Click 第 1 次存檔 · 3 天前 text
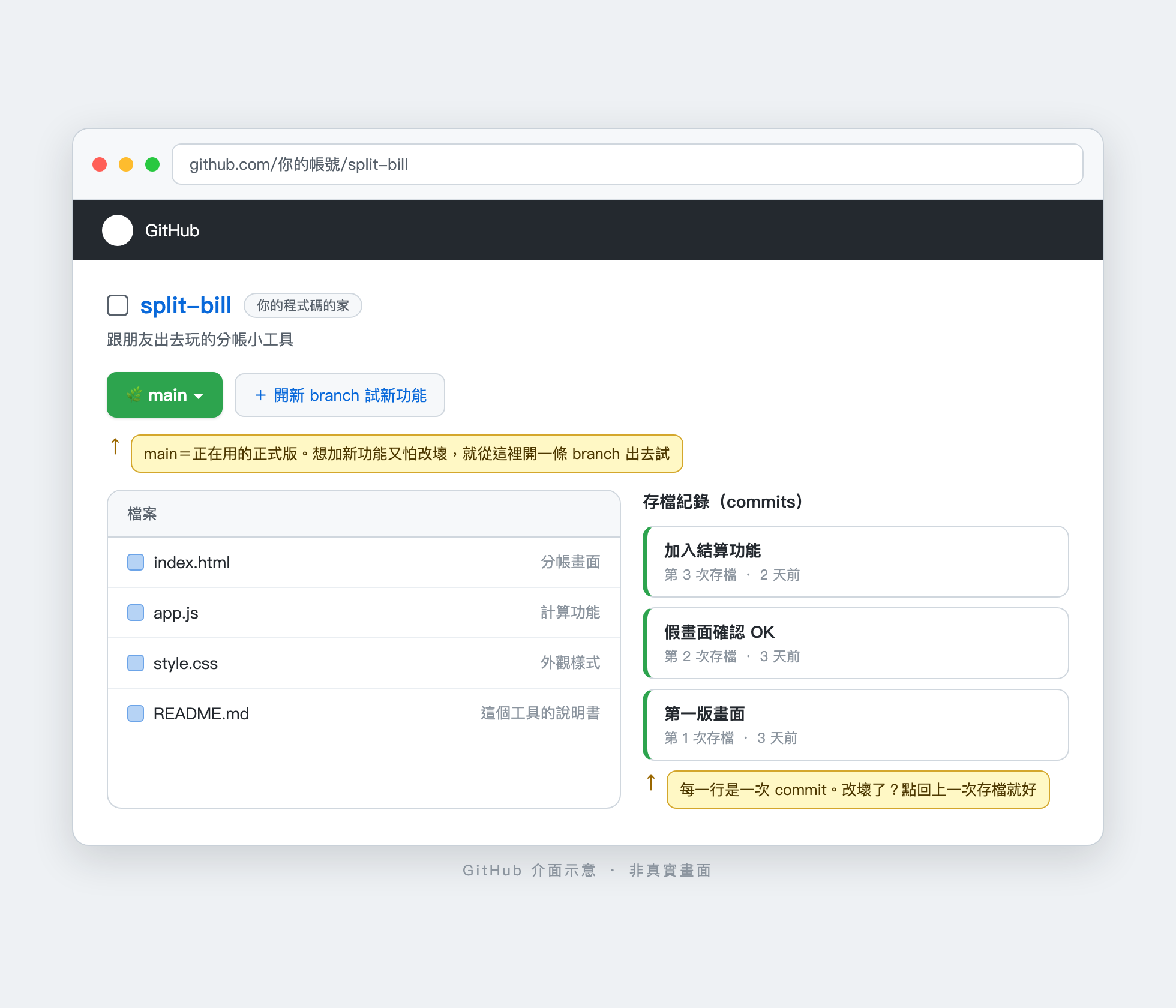 pyautogui.click(x=731, y=738)
